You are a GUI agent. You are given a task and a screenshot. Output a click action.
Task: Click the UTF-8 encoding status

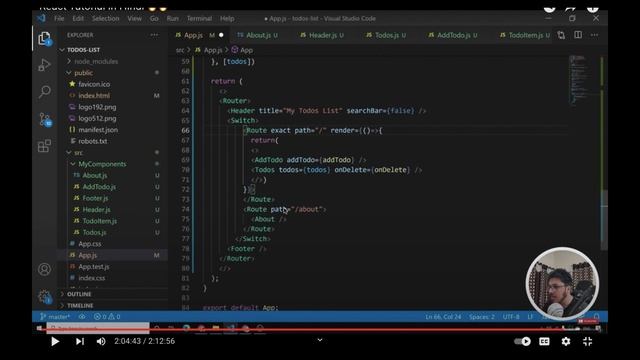(x=511, y=317)
